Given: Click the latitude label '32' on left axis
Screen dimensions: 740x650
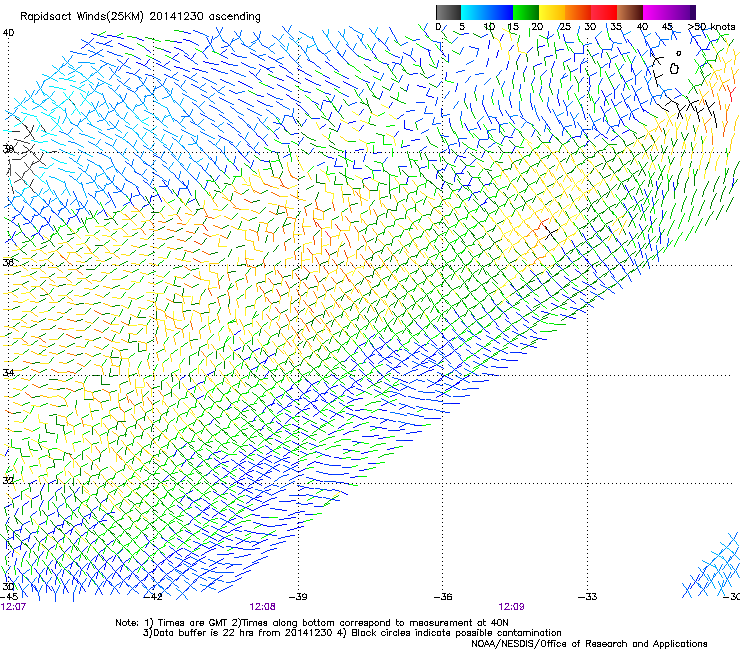Looking at the screenshot, I should point(8,481).
